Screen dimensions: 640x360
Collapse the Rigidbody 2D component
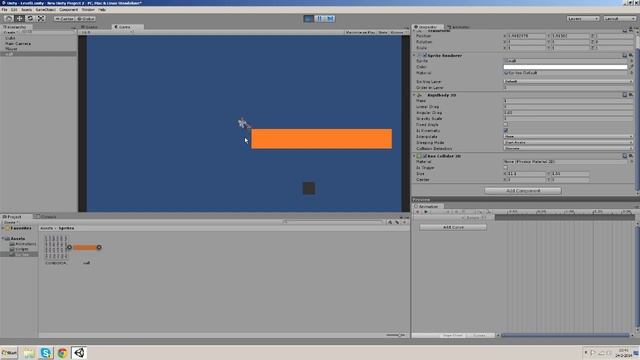point(415,95)
